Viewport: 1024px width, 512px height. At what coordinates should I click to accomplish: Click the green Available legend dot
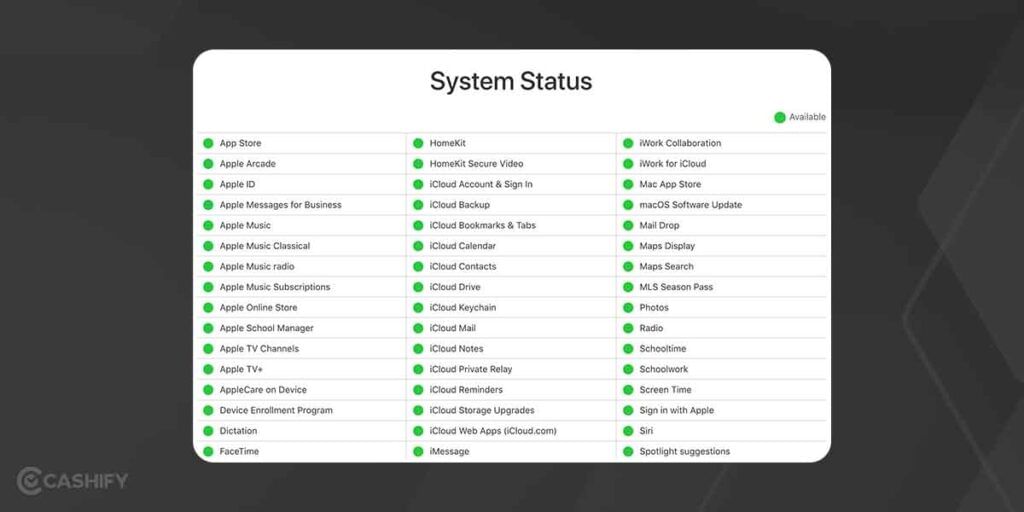click(780, 118)
